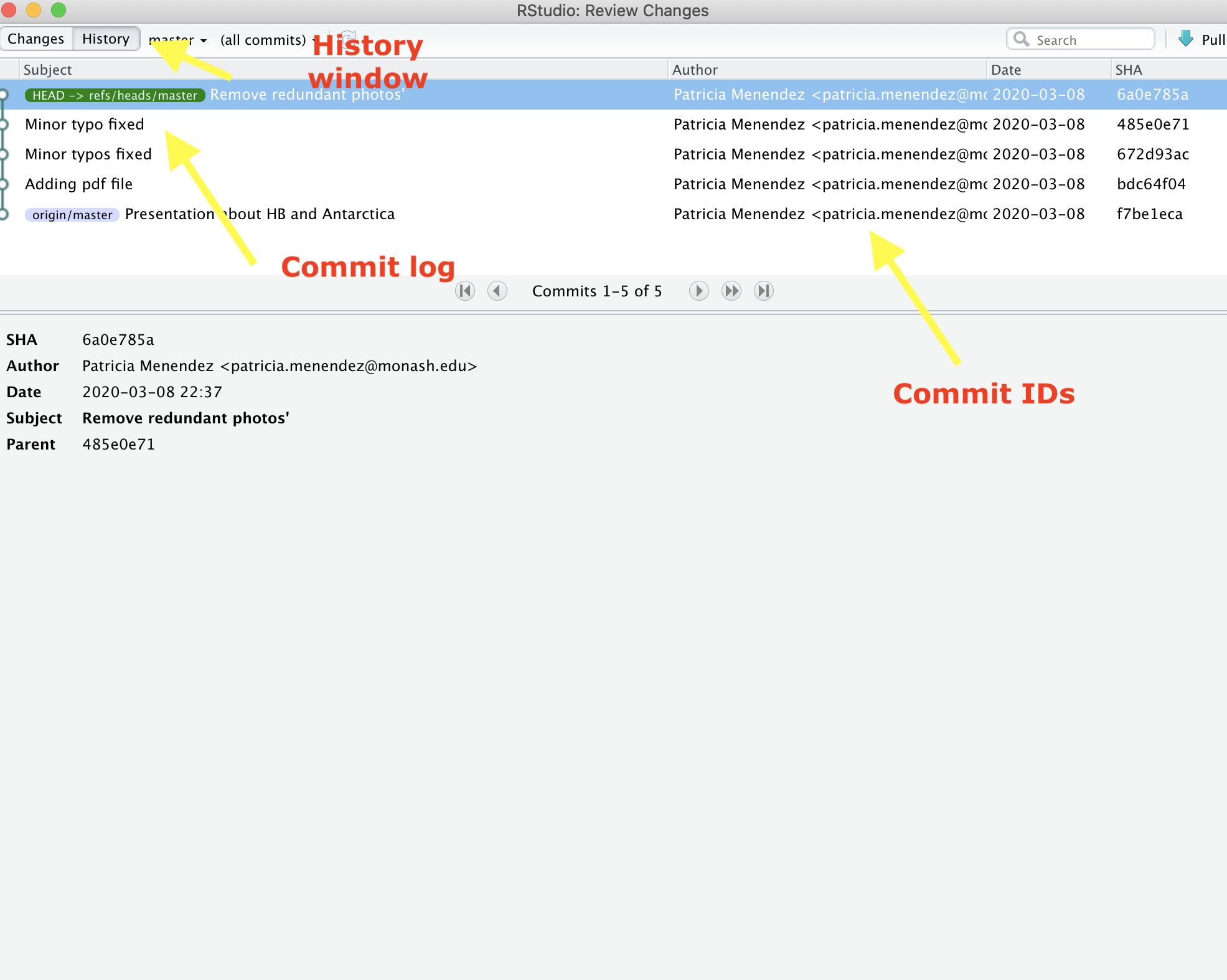Type in the Search field
This screenshot has width=1227, height=980.
(1091, 40)
